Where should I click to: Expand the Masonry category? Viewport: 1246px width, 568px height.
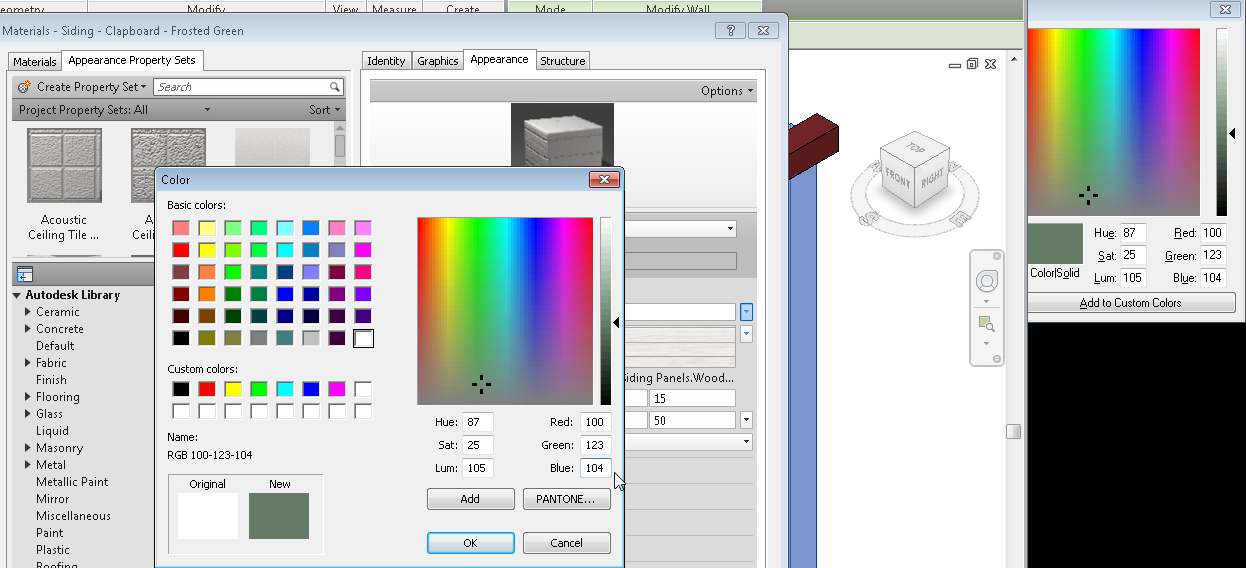tap(28, 448)
